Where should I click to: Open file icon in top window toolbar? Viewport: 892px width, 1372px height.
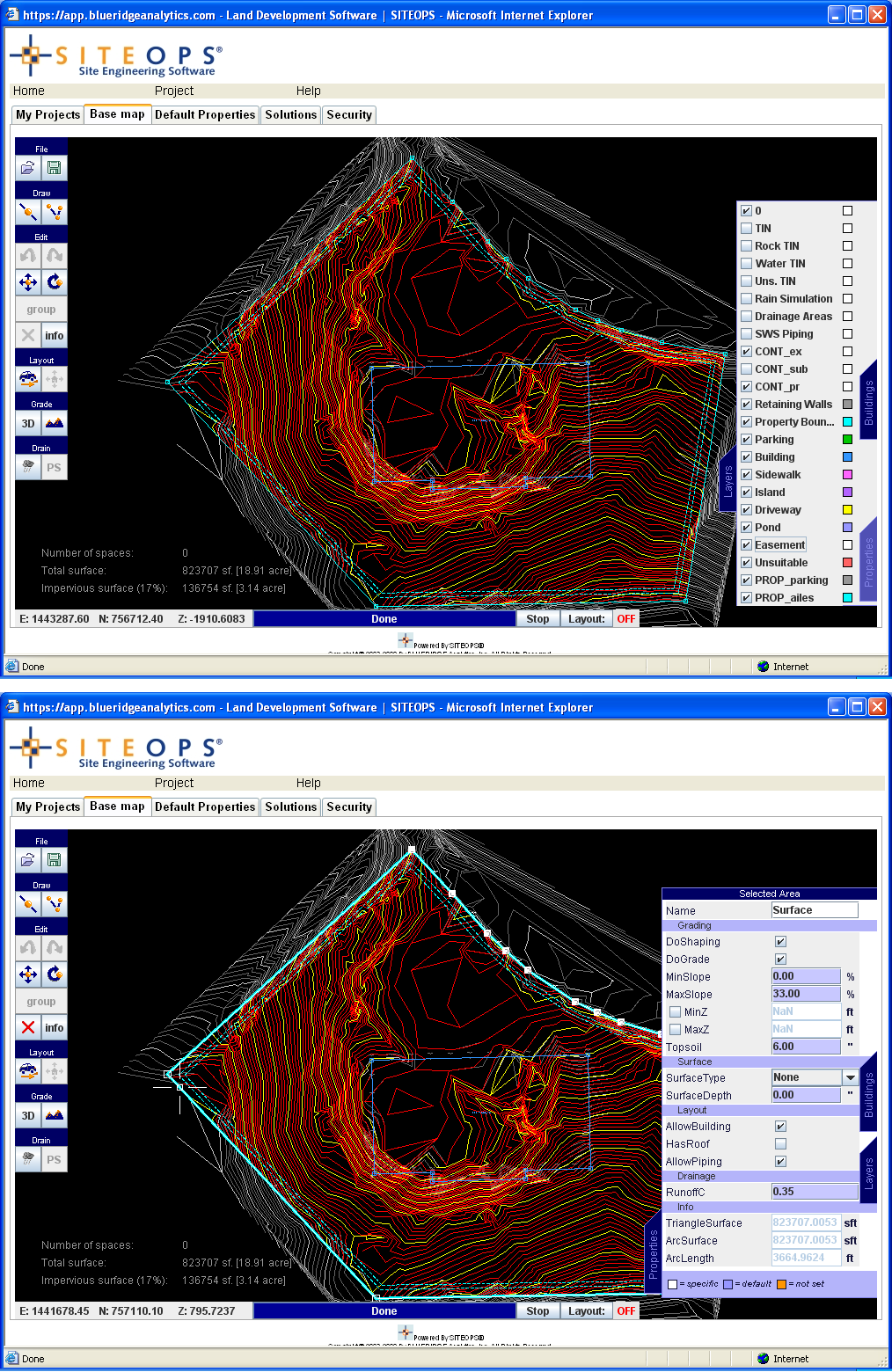pos(28,168)
